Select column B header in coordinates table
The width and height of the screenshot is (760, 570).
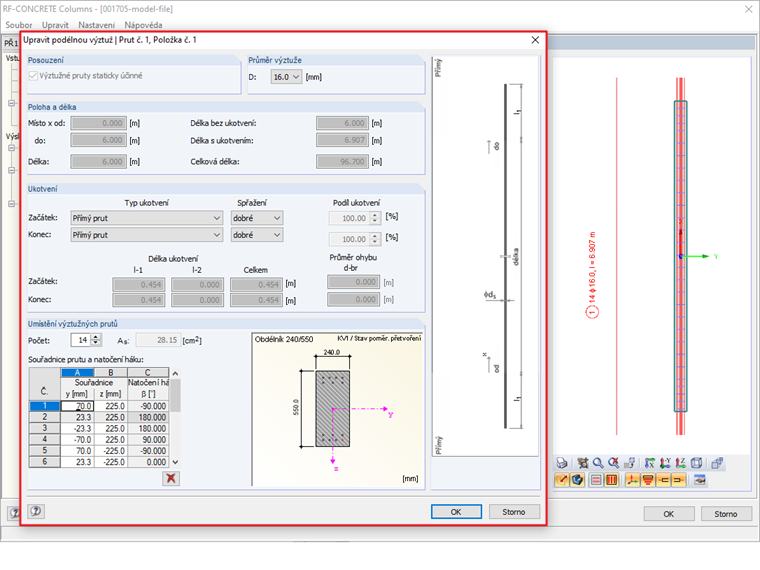(111, 373)
